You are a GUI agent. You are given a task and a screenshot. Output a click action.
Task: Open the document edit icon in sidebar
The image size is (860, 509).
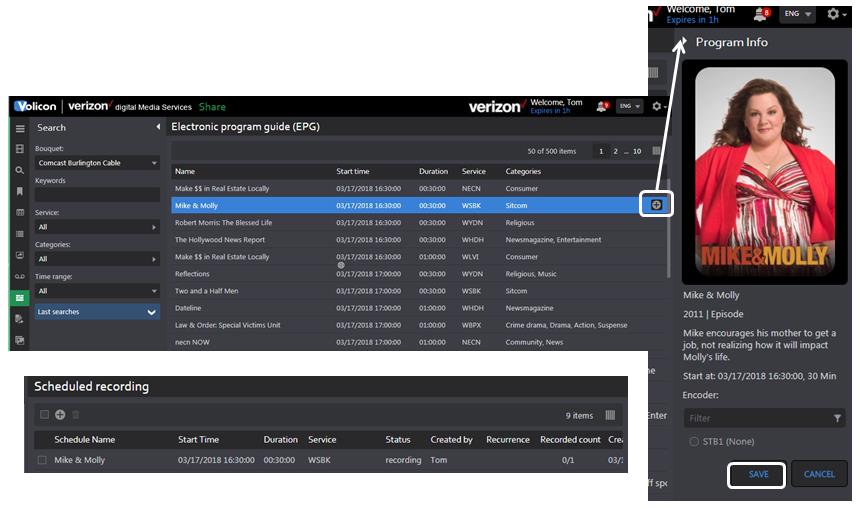point(20,319)
